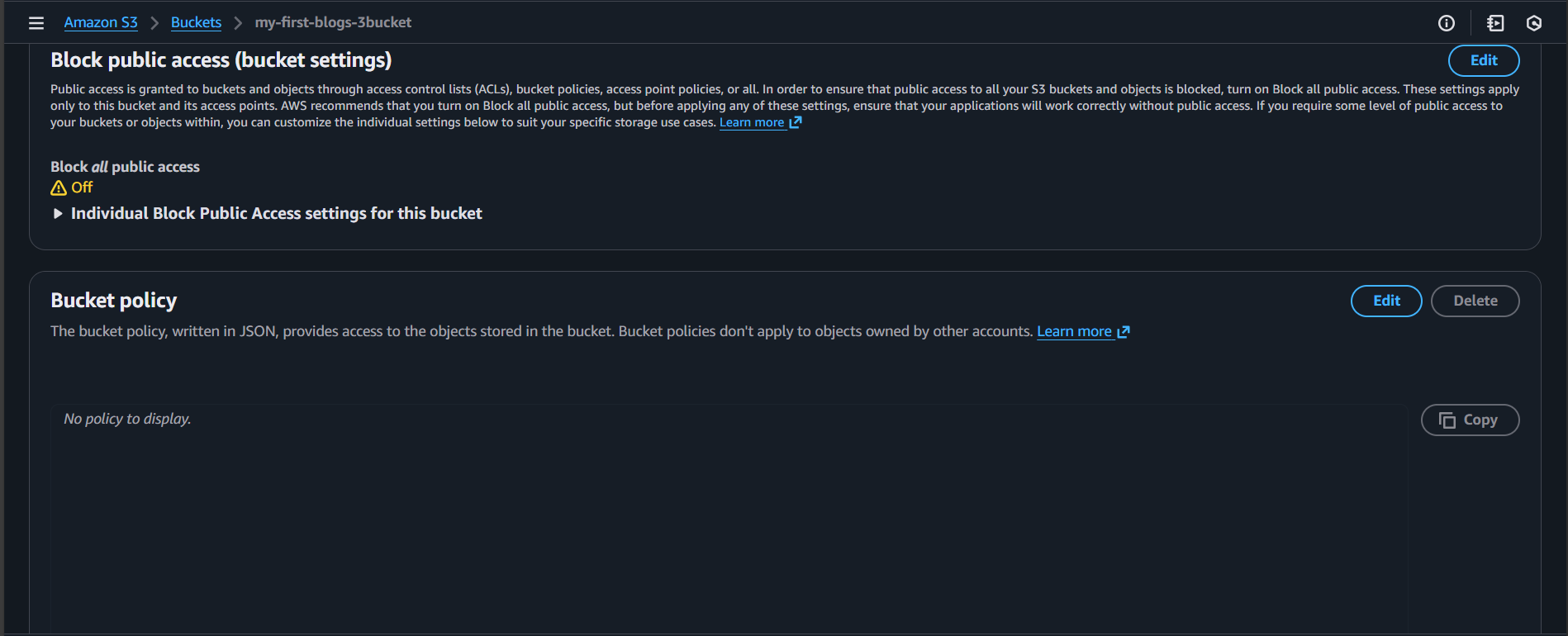1568x636 pixels.
Task: Click the hexagon settings icon in the header
Action: tap(1534, 23)
